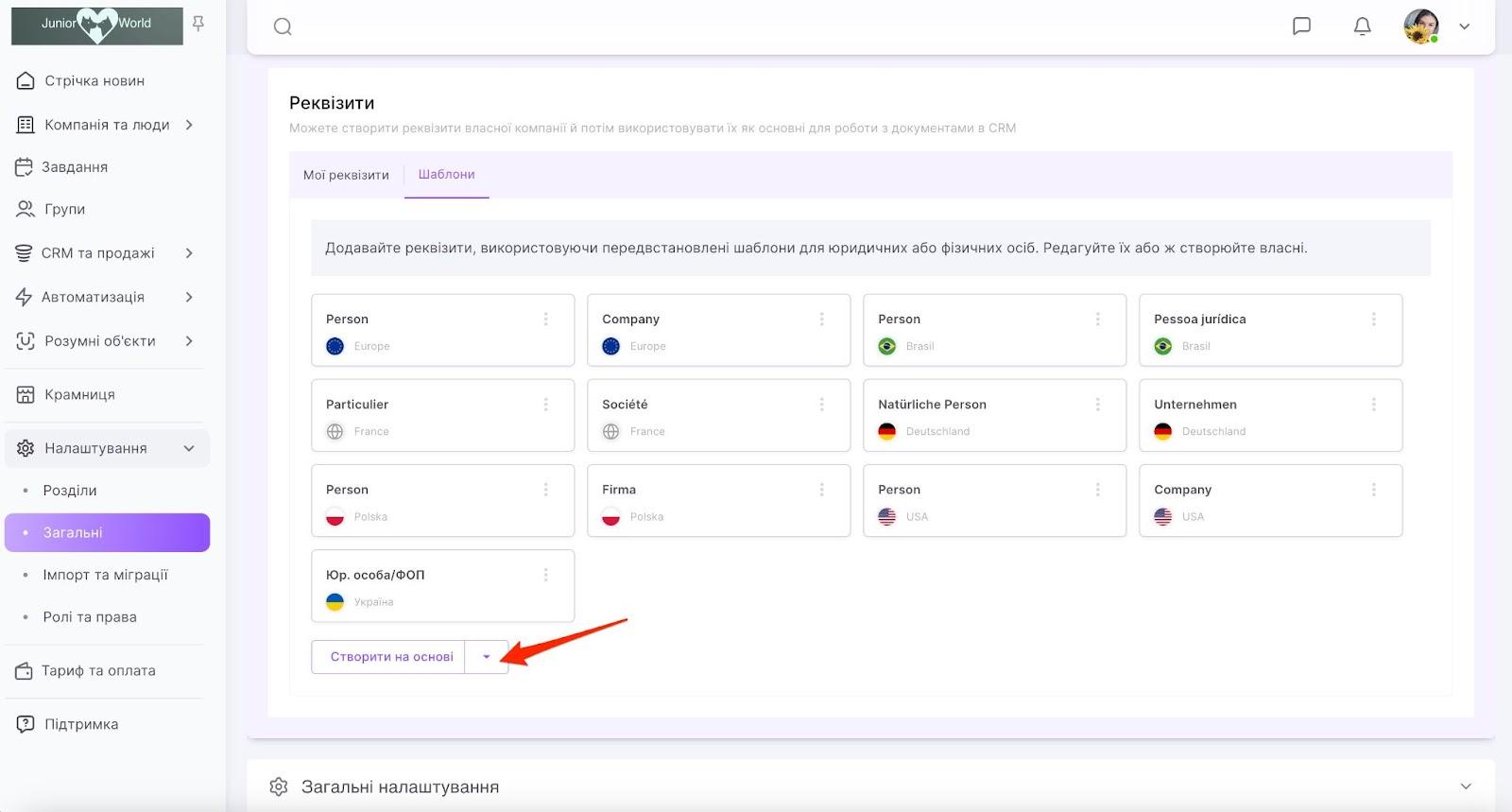Go to Ролі та права
This screenshot has height=812, width=1512.
(90, 617)
